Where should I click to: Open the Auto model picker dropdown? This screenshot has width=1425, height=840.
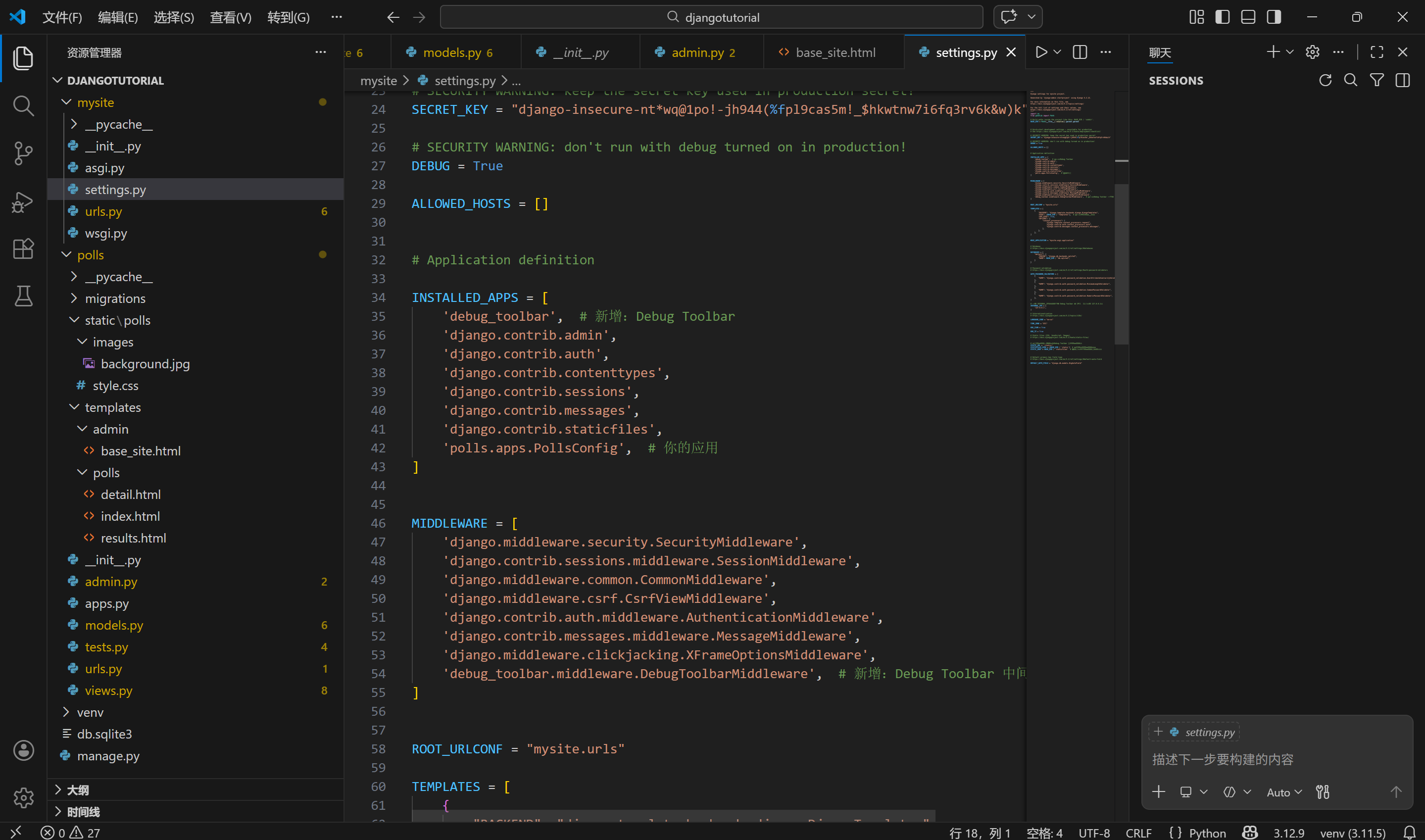click(1283, 792)
